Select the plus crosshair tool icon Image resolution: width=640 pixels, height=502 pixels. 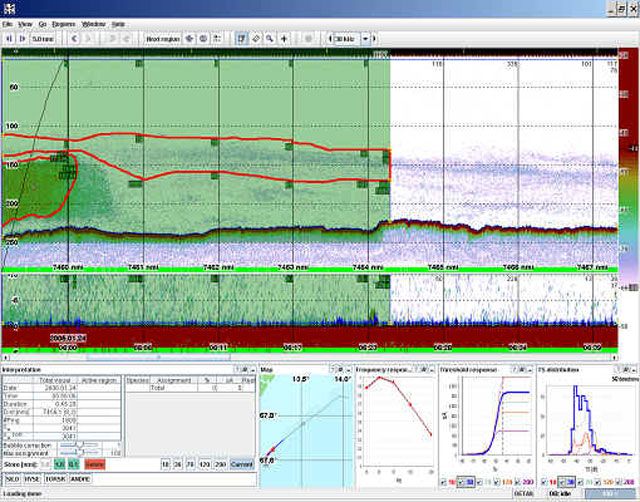285,39
